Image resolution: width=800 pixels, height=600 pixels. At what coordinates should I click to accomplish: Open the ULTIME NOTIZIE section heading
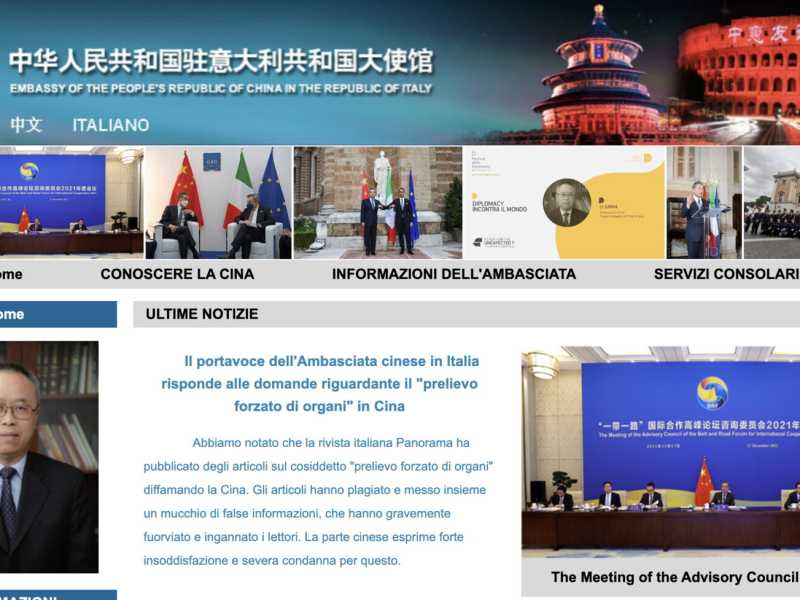(x=202, y=314)
